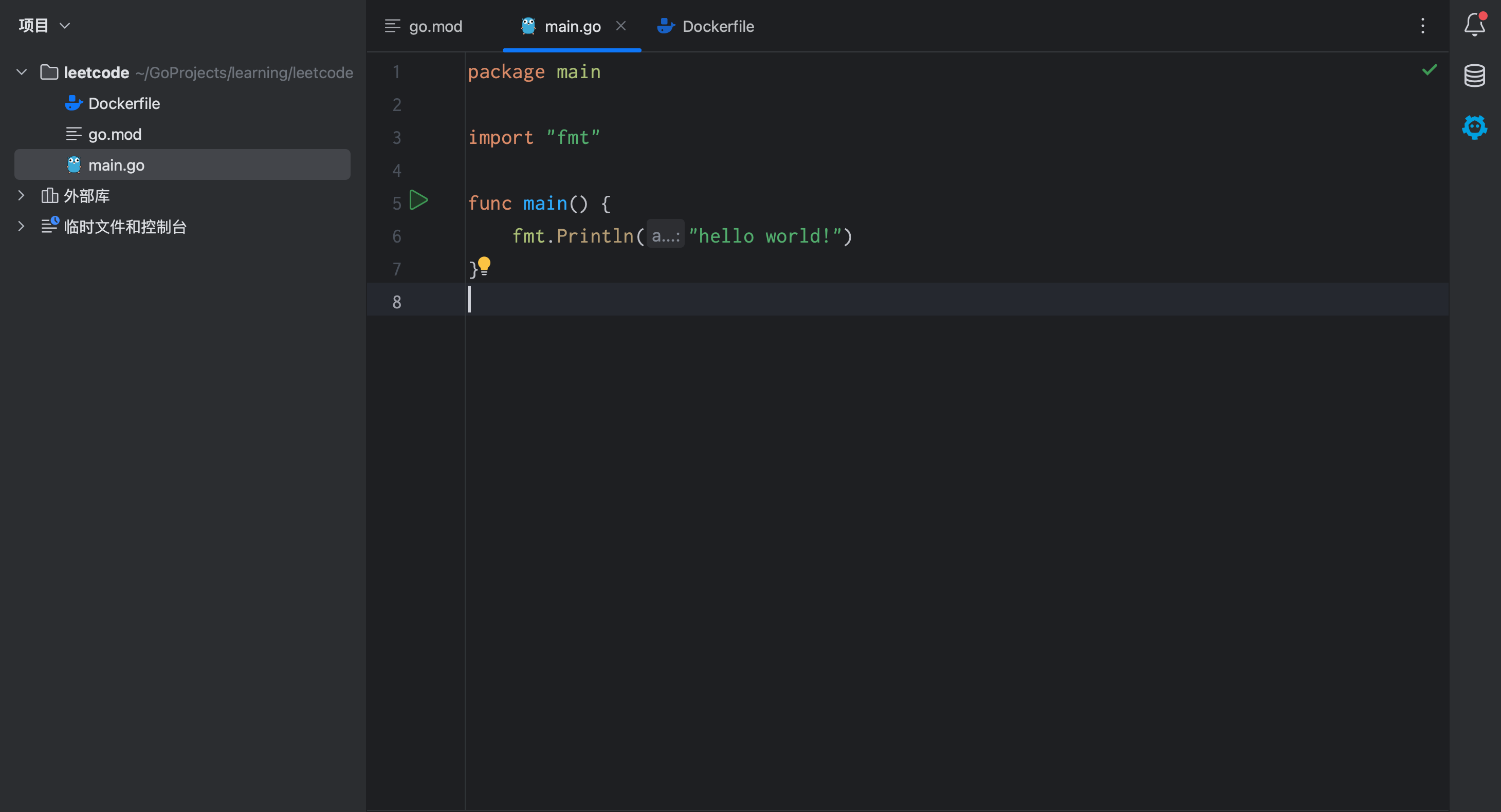Switch to the Dockerfile tab
1501x812 pixels.
coord(717,26)
